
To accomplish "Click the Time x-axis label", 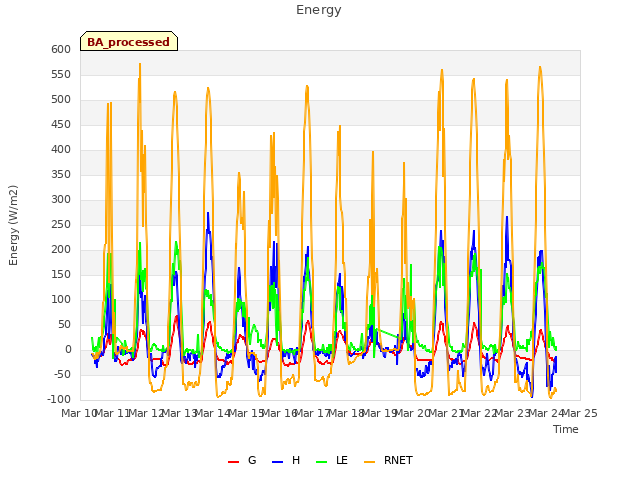I will 566,429.
